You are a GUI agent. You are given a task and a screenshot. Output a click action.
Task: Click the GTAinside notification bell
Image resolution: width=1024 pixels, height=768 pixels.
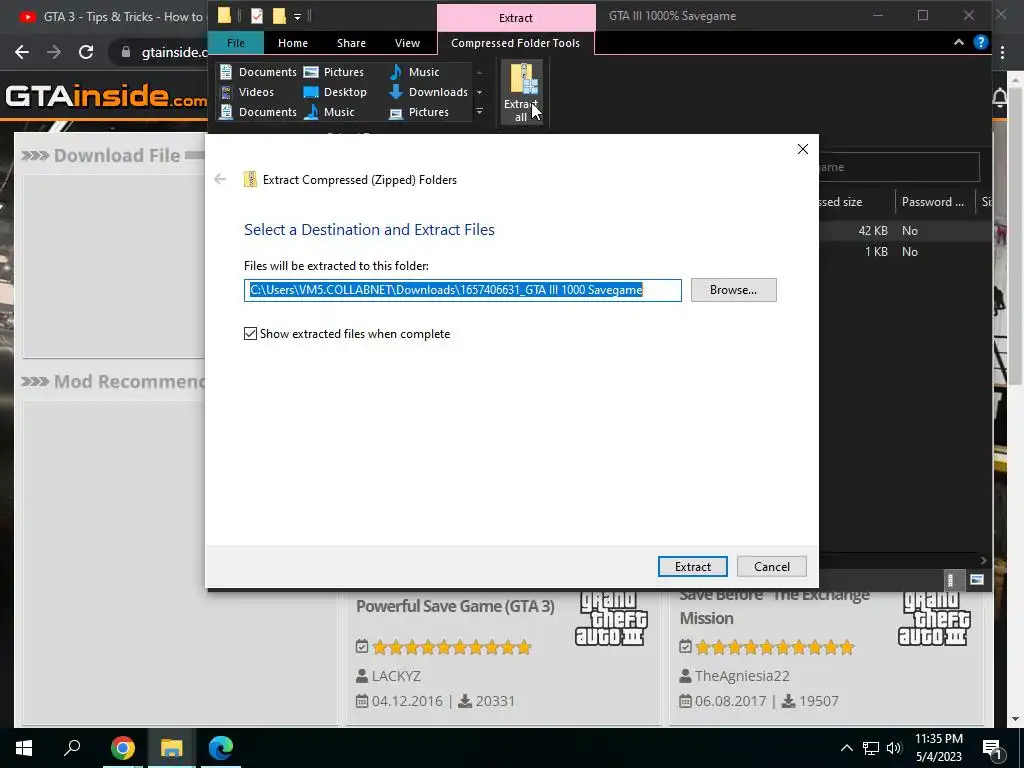[1000, 98]
